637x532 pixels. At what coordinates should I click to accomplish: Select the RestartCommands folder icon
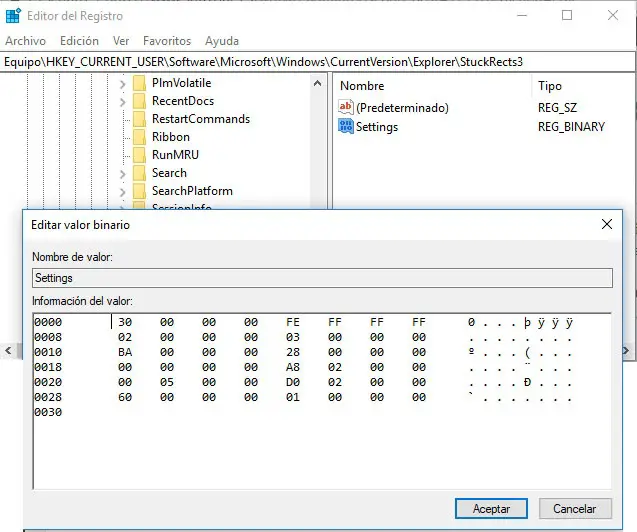click(x=139, y=119)
